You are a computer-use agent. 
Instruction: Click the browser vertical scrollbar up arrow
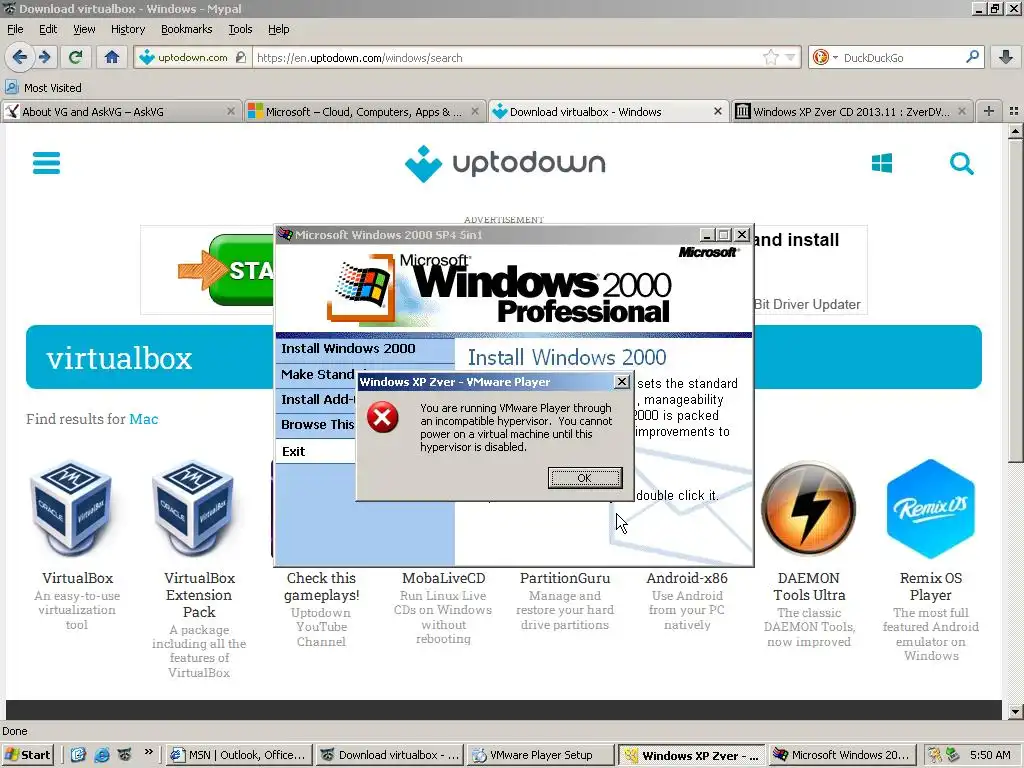1014,132
